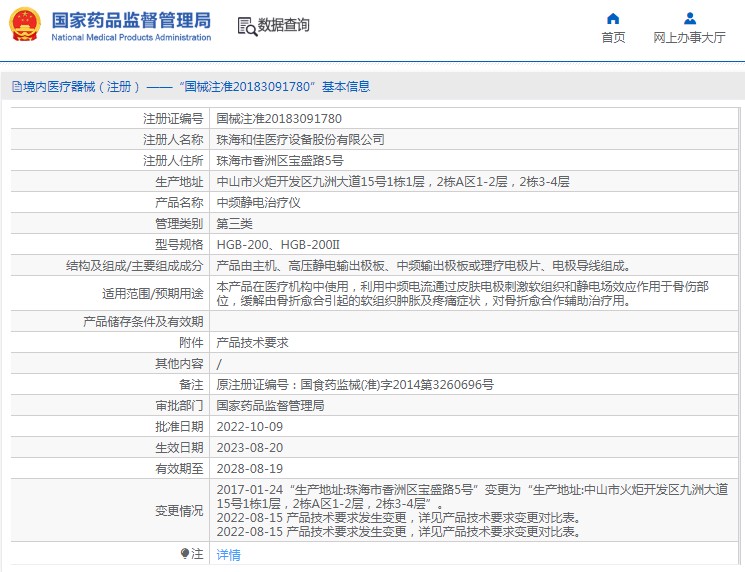Select the 结构及组成 description text
This screenshot has width=745, height=572.
click(x=423, y=266)
